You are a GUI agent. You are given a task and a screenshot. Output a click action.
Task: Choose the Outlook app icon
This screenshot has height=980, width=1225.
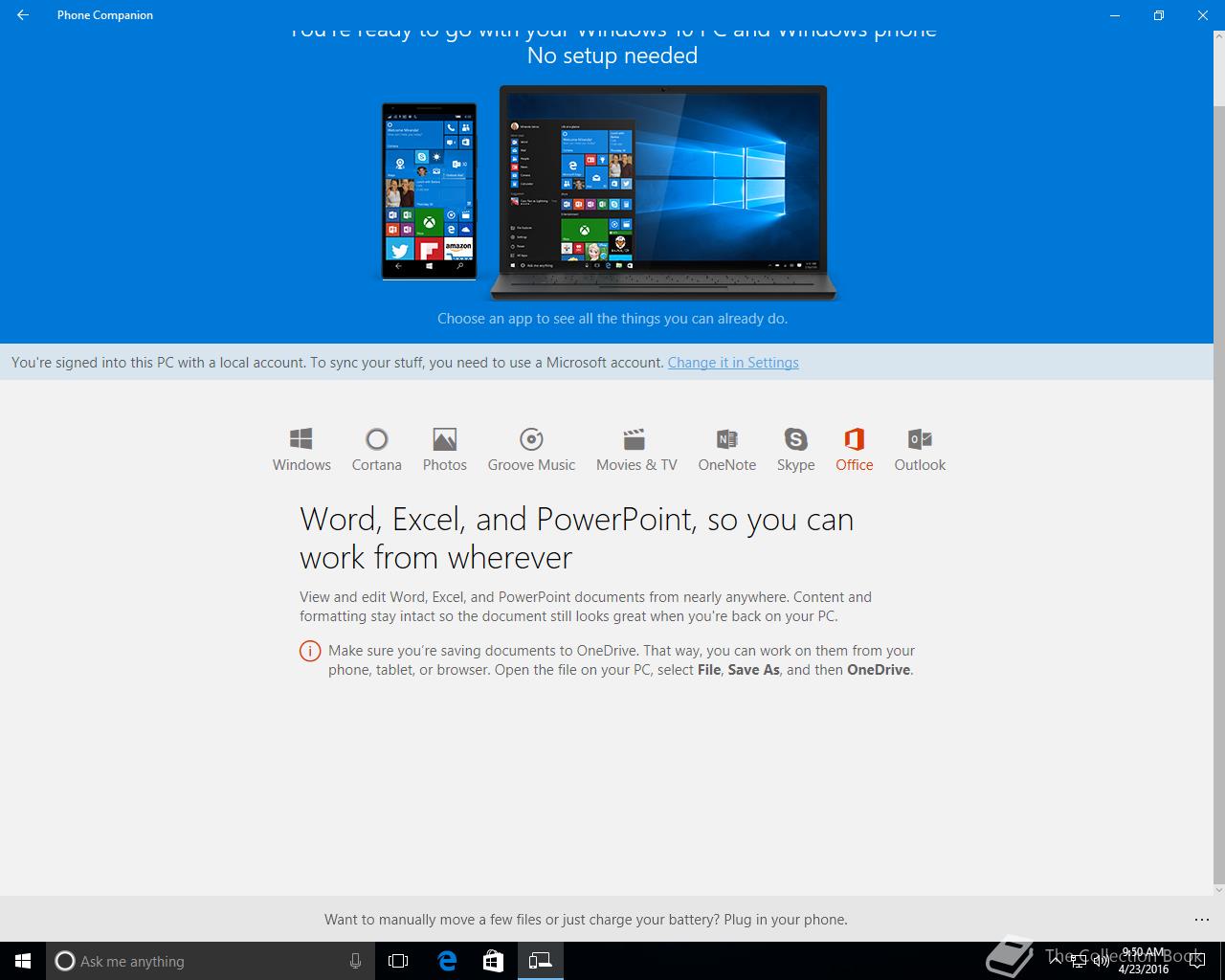coord(920,450)
